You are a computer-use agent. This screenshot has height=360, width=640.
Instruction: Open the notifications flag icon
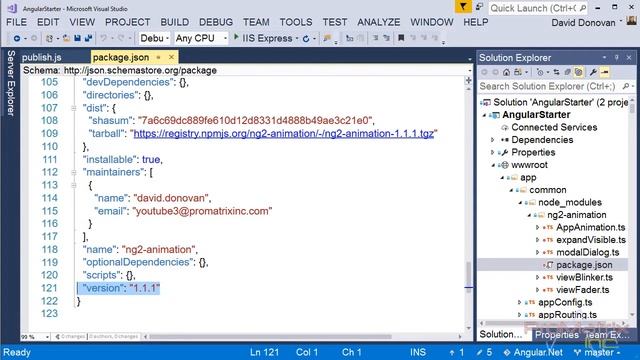(x=463, y=7)
